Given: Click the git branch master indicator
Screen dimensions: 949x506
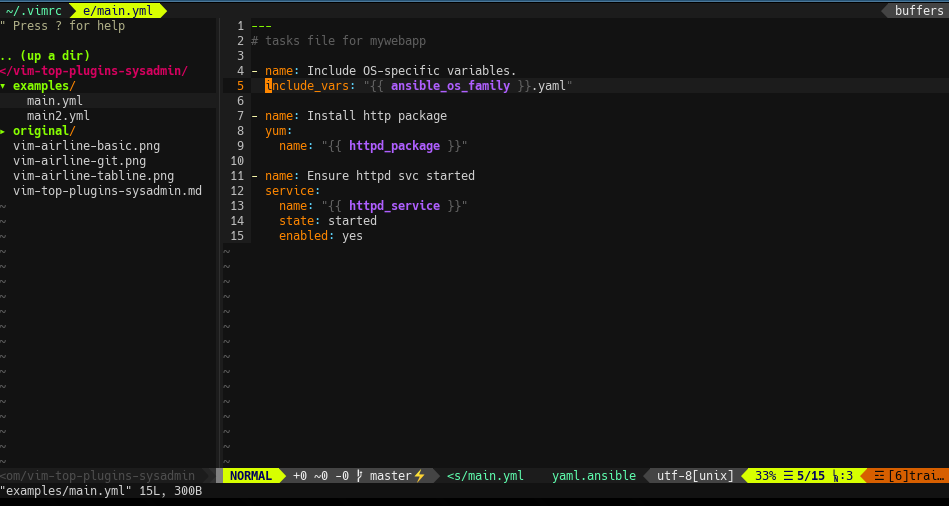Looking at the screenshot, I should click(390, 476).
